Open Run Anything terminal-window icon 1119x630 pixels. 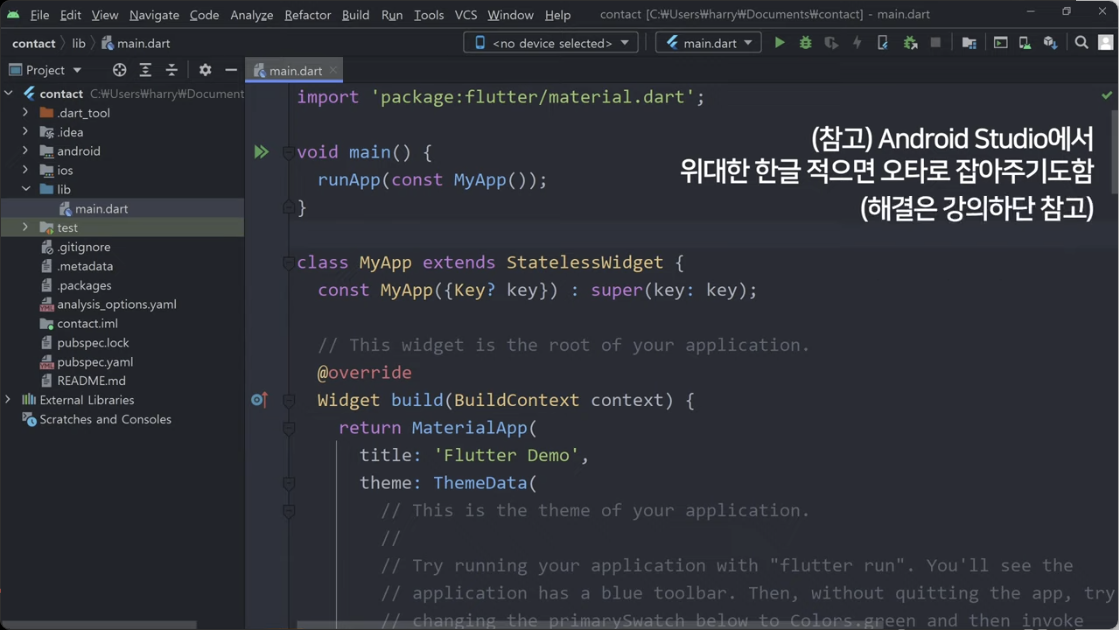click(x=1001, y=43)
